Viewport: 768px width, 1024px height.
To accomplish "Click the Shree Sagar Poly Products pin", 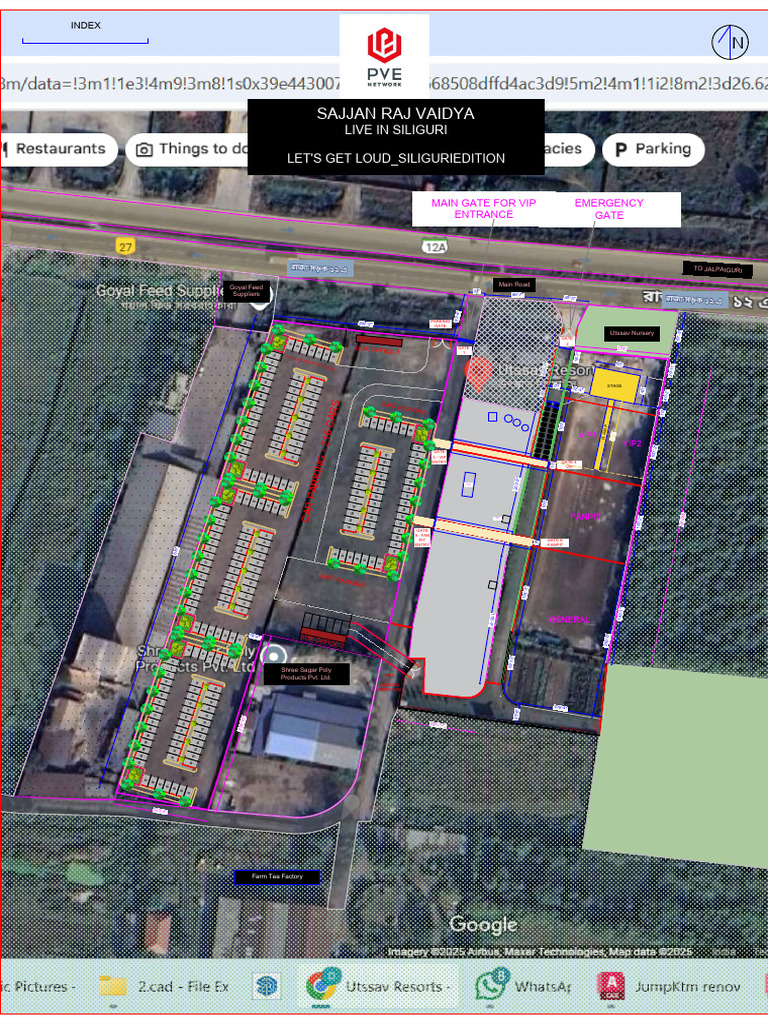I will pos(273,655).
